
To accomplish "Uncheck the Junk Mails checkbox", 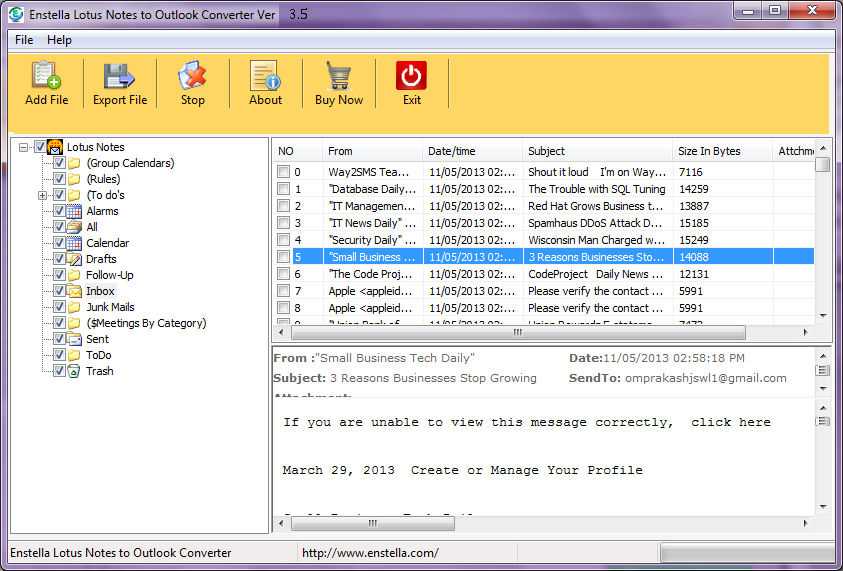I will [x=59, y=307].
